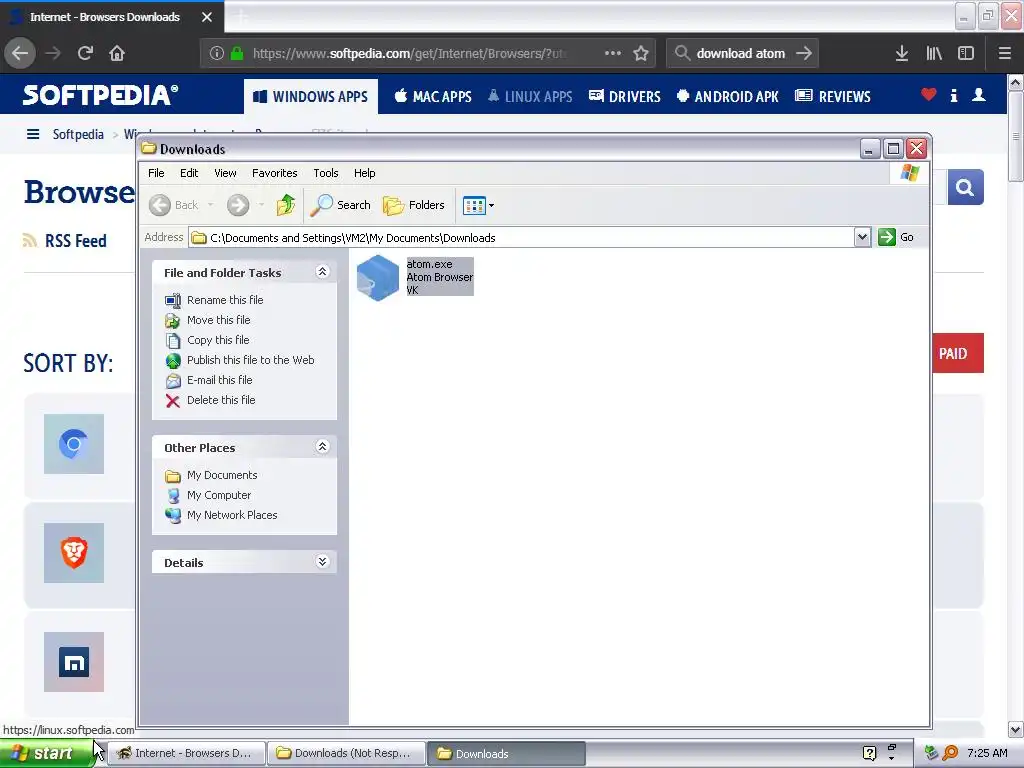Open Softpedia user account icon
The image size is (1024, 768).
tap(978, 95)
